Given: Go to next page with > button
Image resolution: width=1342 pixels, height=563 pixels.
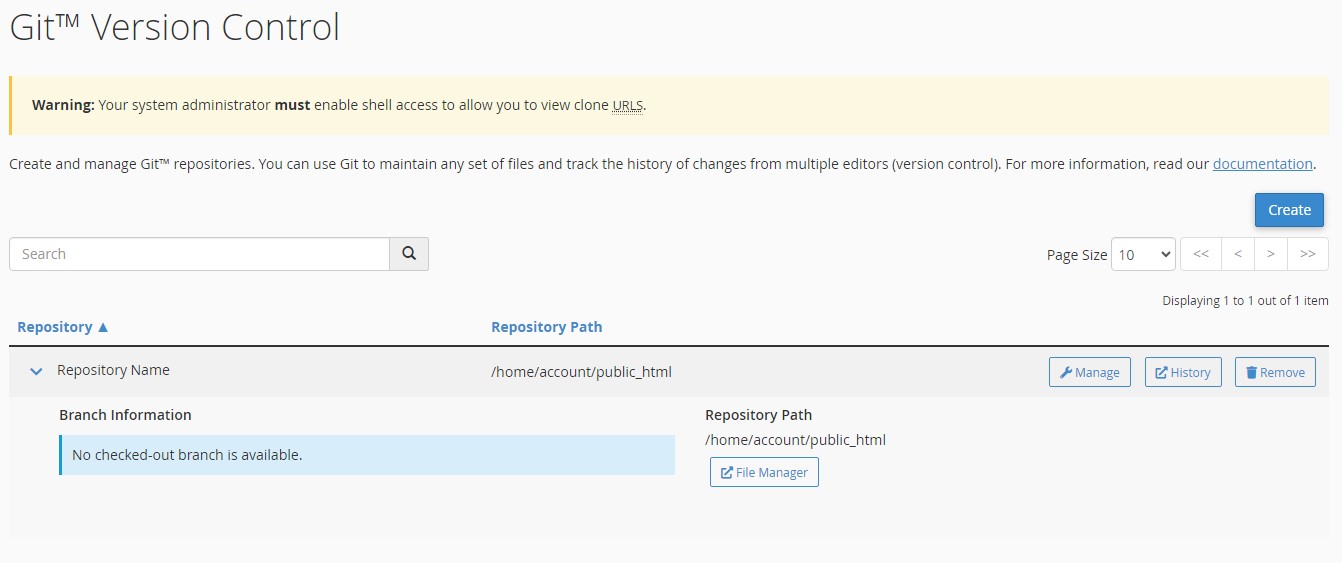Looking at the screenshot, I should point(1270,254).
